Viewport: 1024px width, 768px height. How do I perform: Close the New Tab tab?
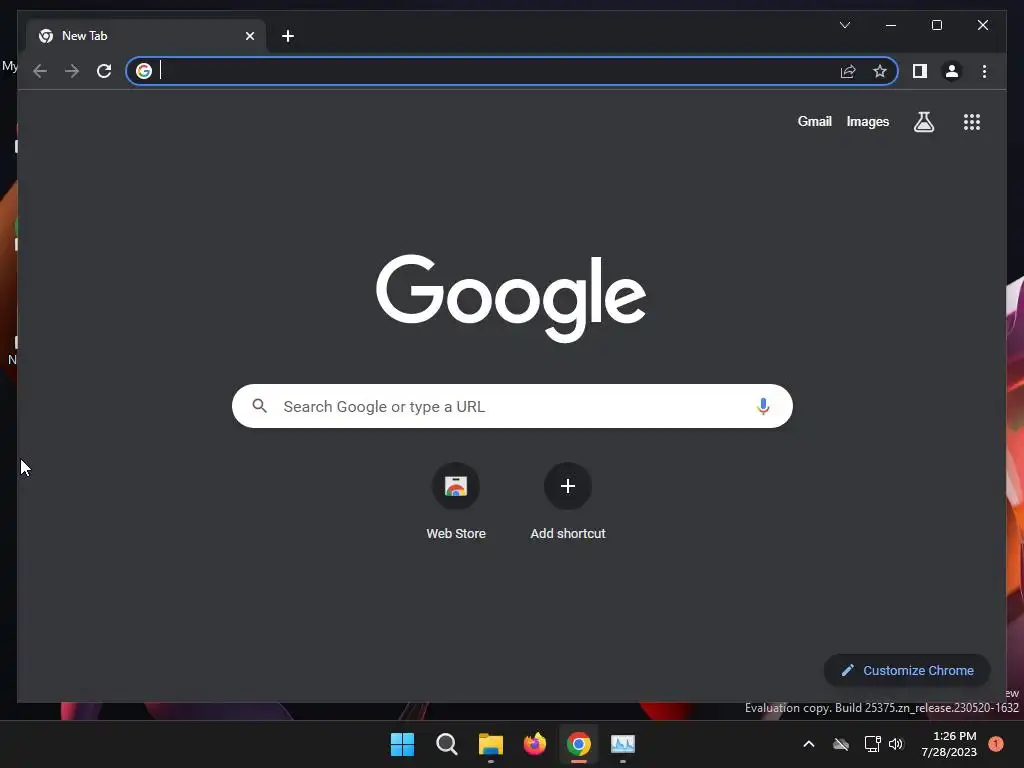[x=249, y=36]
